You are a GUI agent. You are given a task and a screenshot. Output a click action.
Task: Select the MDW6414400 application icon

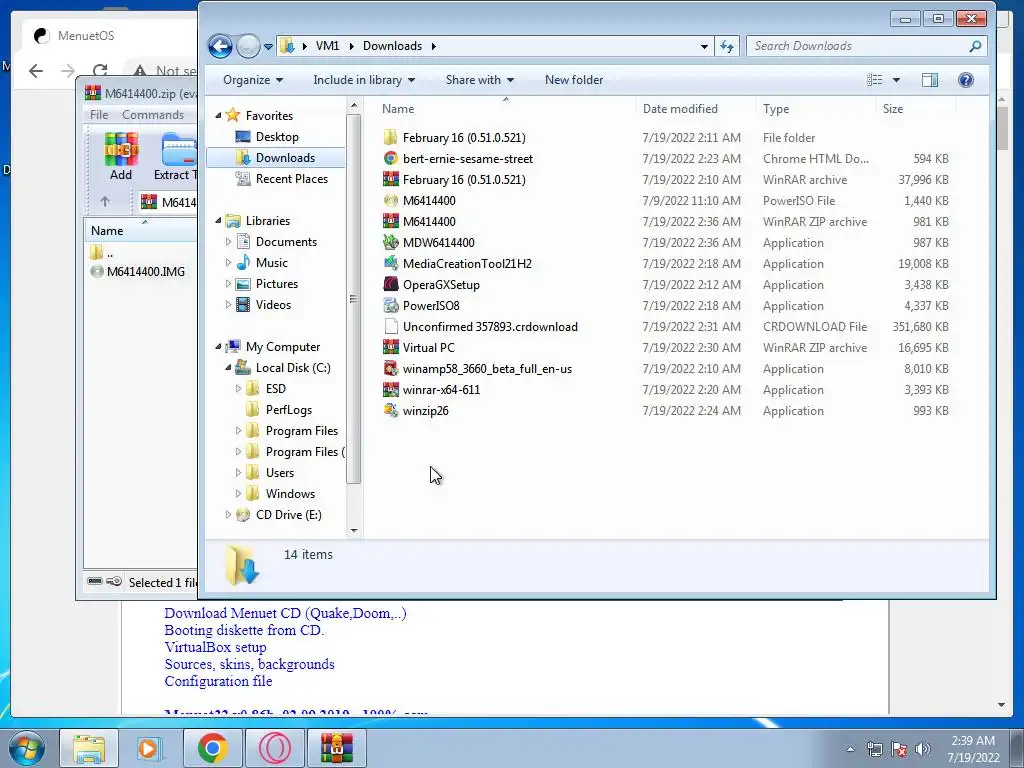(x=391, y=242)
